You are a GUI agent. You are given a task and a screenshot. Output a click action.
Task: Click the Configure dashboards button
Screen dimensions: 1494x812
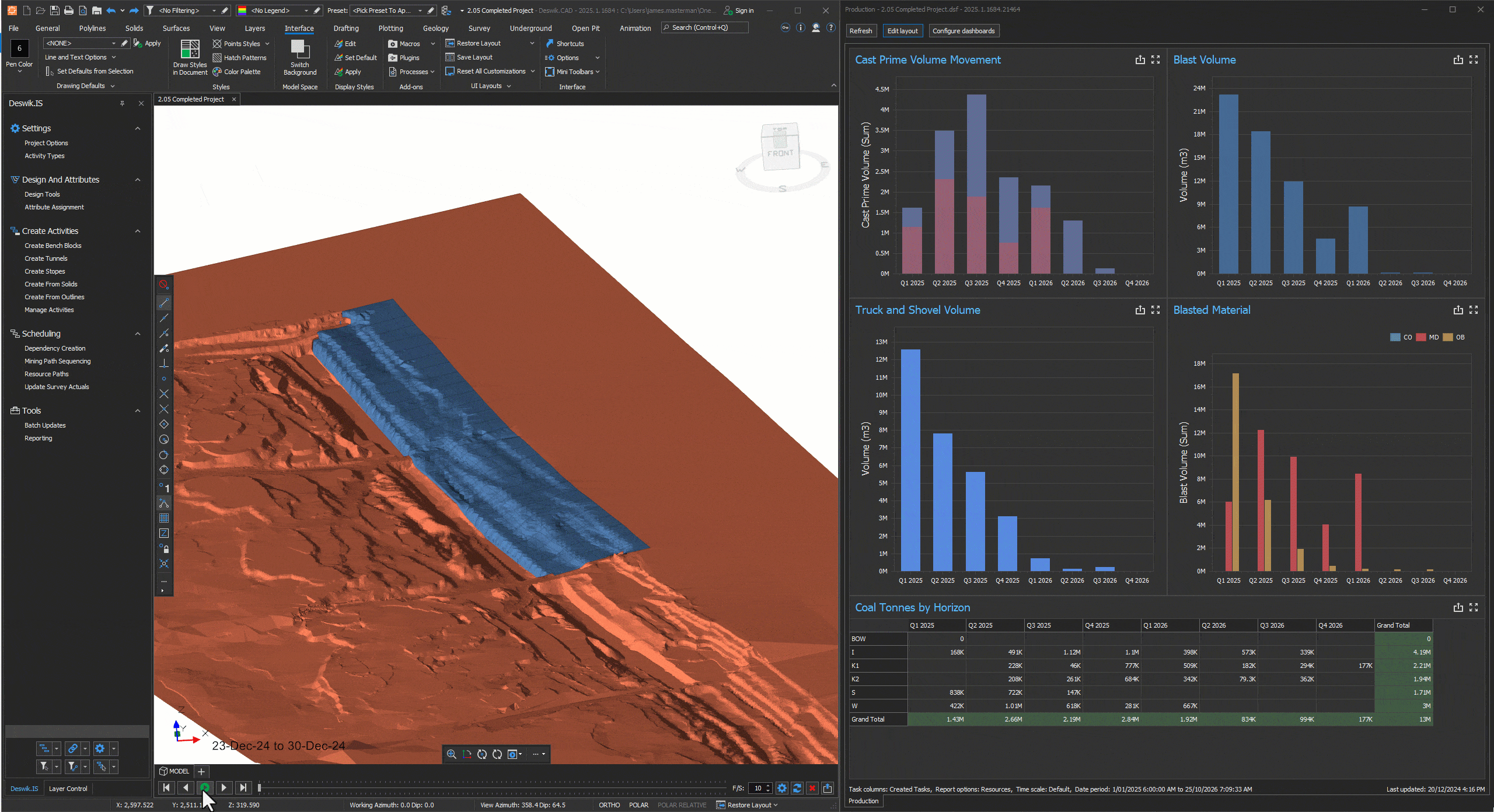[x=963, y=31]
